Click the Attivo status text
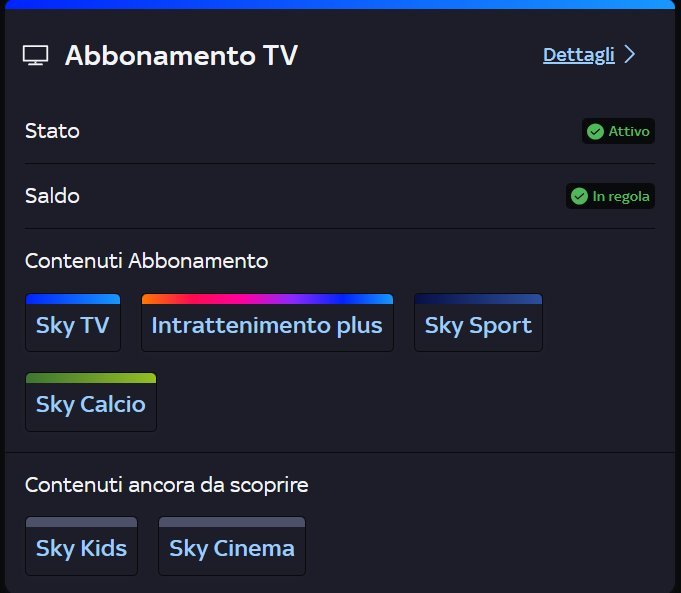 (629, 132)
